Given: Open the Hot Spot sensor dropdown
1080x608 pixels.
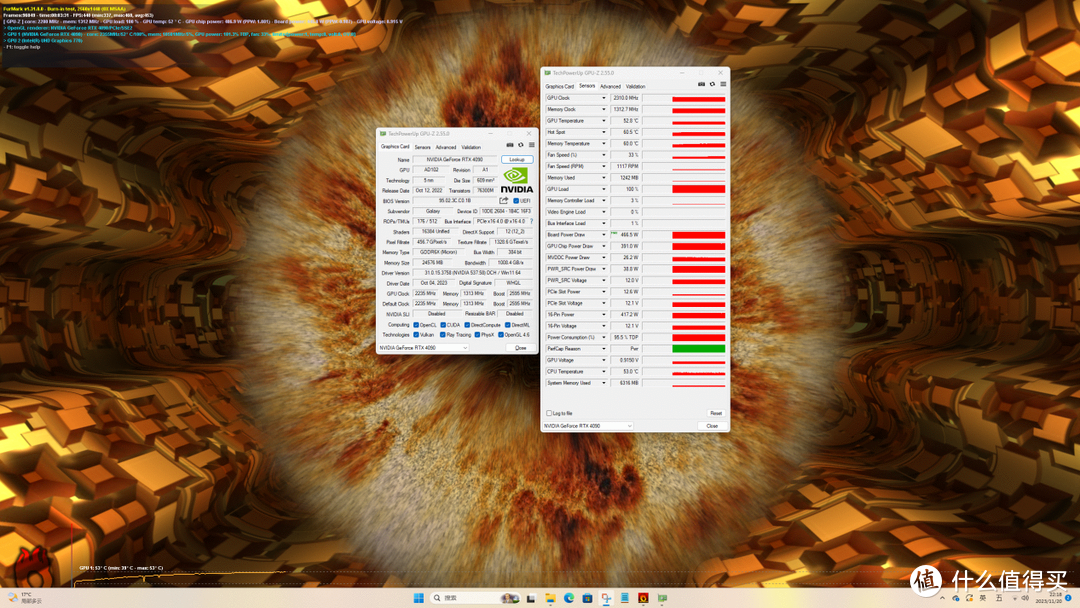Looking at the screenshot, I should [604, 132].
